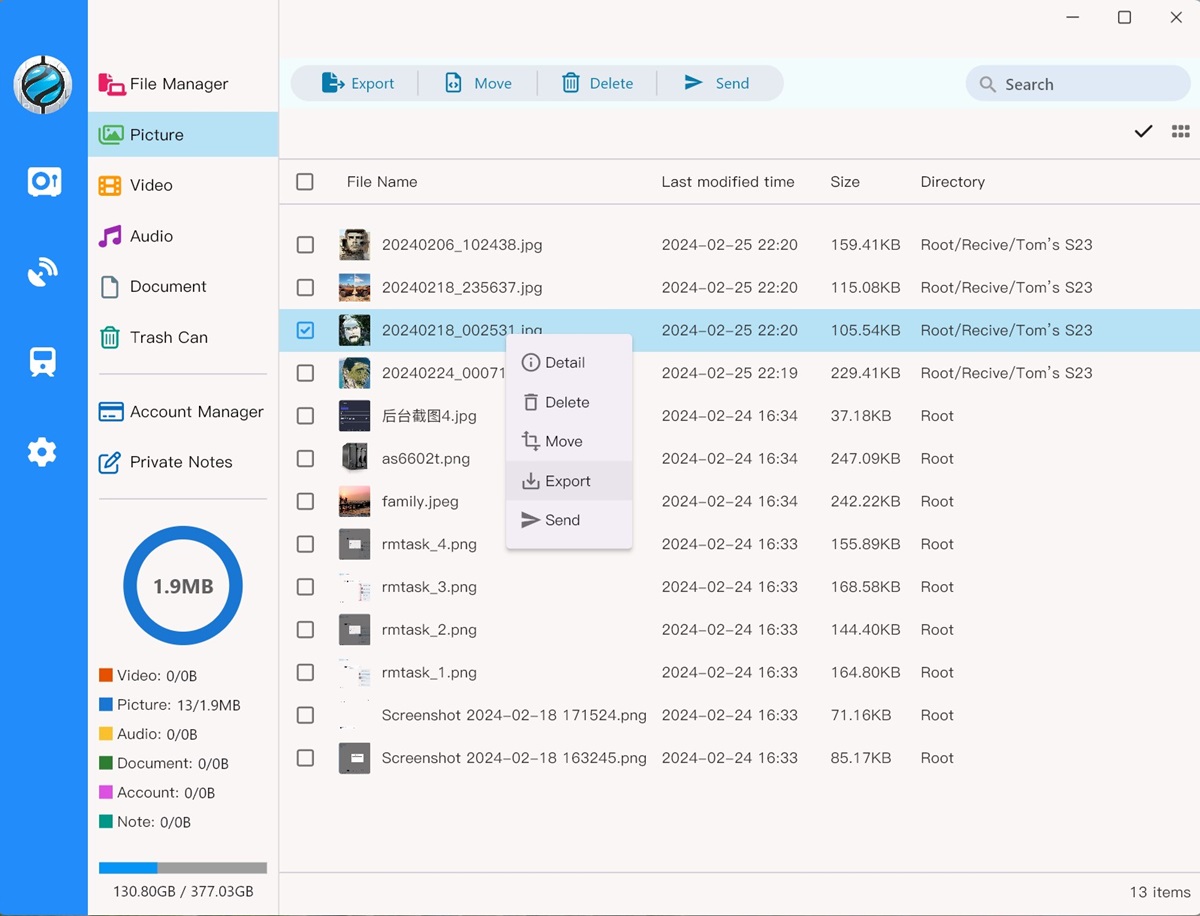1200x916 pixels.
Task: Open the satellite dish remote icon
Action: (x=43, y=272)
